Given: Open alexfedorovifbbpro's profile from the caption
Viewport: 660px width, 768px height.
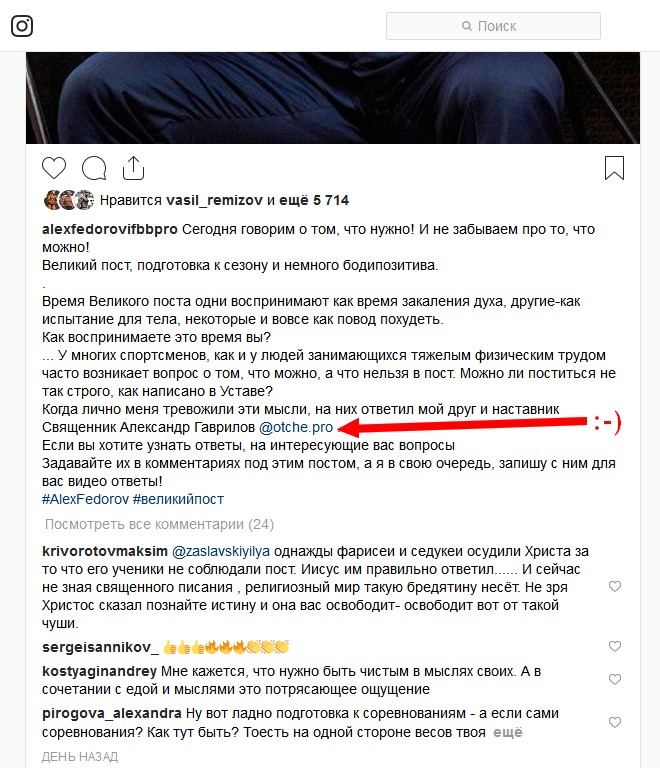Looking at the screenshot, I should click(x=110, y=229).
